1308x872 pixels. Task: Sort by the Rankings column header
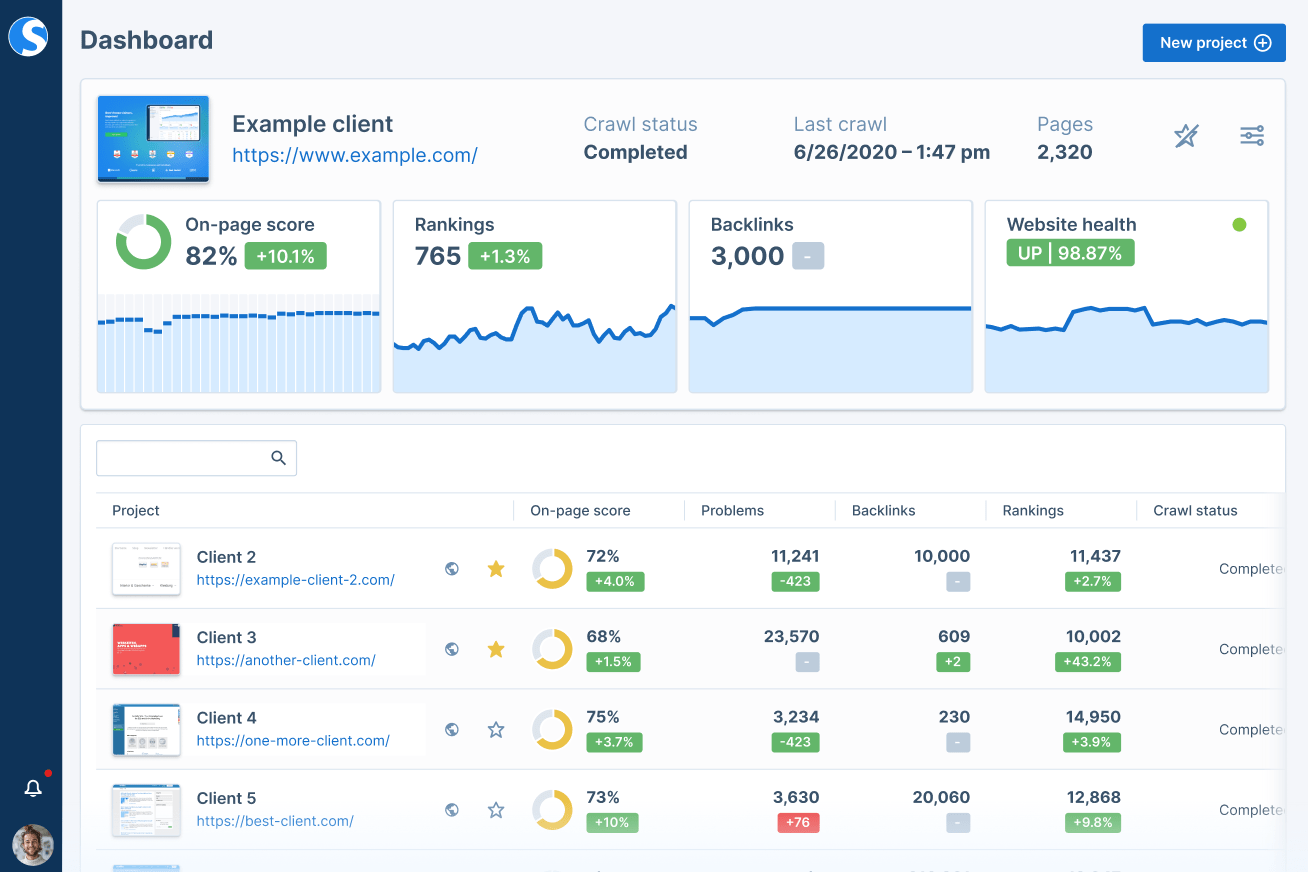click(1032, 510)
